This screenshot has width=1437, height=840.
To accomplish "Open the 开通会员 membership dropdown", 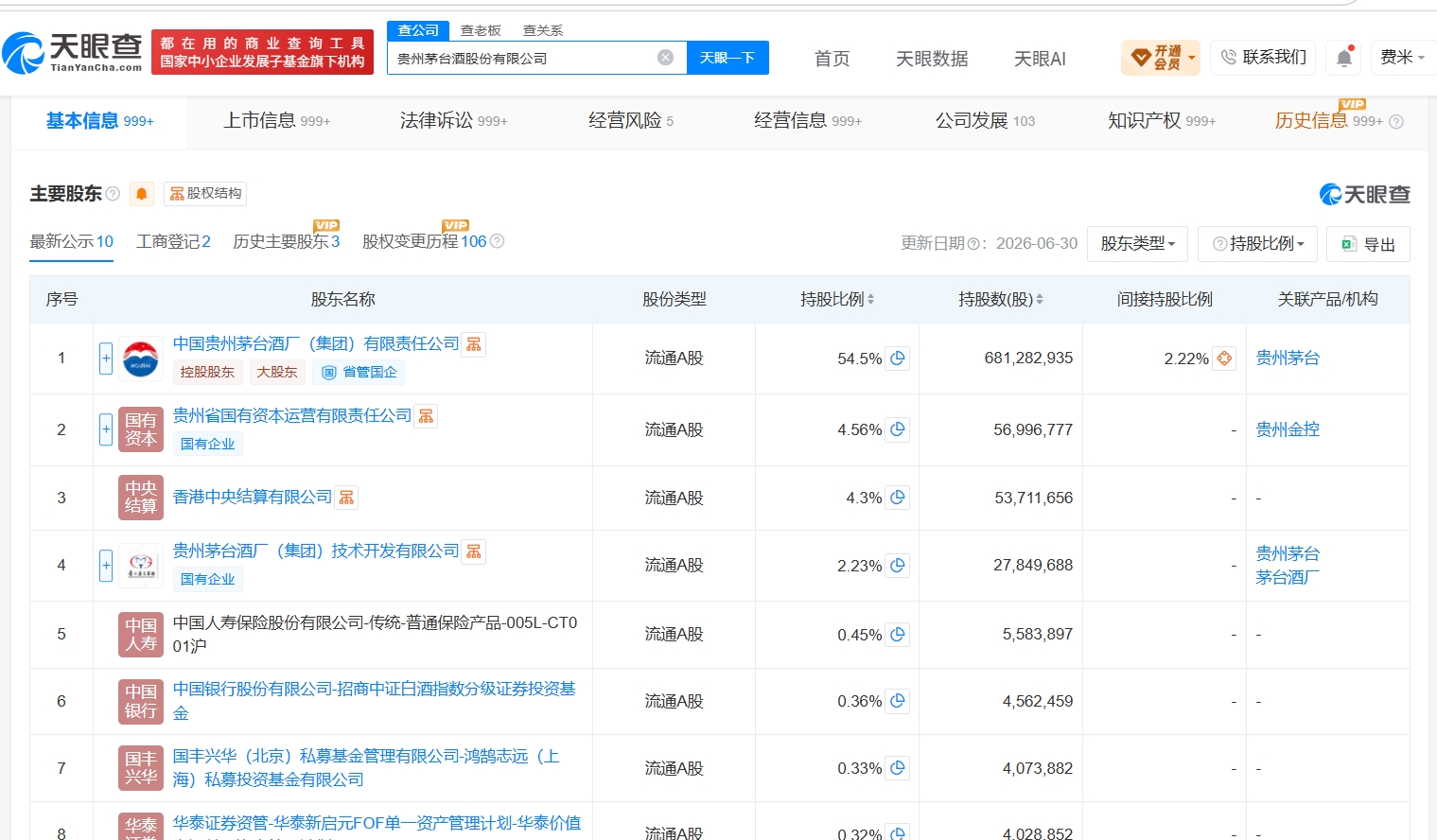I will [1161, 58].
